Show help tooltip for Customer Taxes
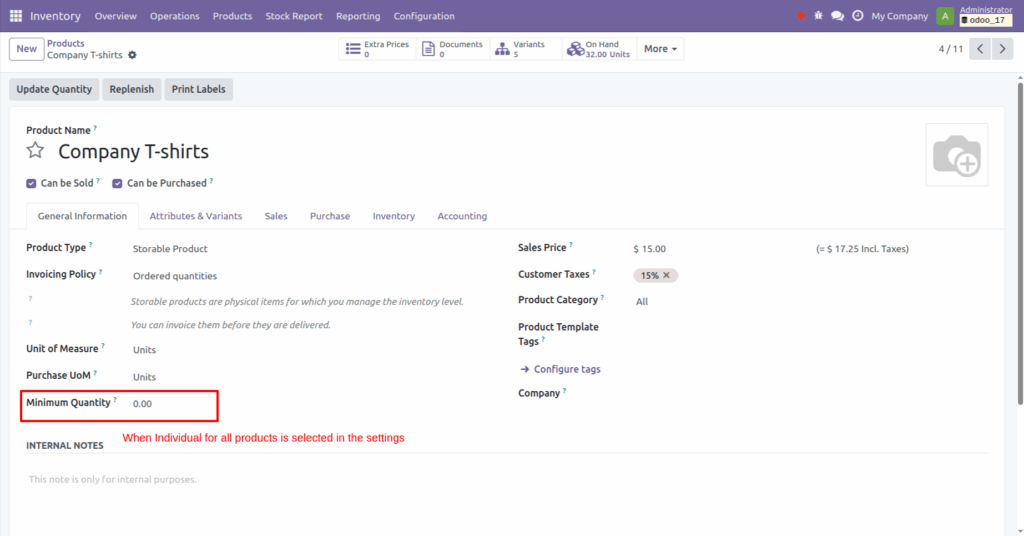This screenshot has height=536, width=1024. point(594,272)
